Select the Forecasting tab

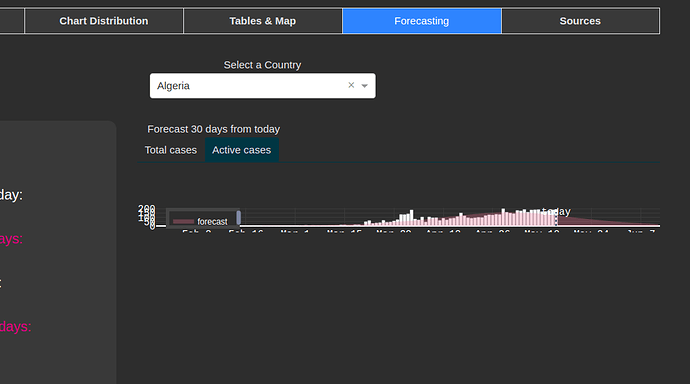coord(422,21)
